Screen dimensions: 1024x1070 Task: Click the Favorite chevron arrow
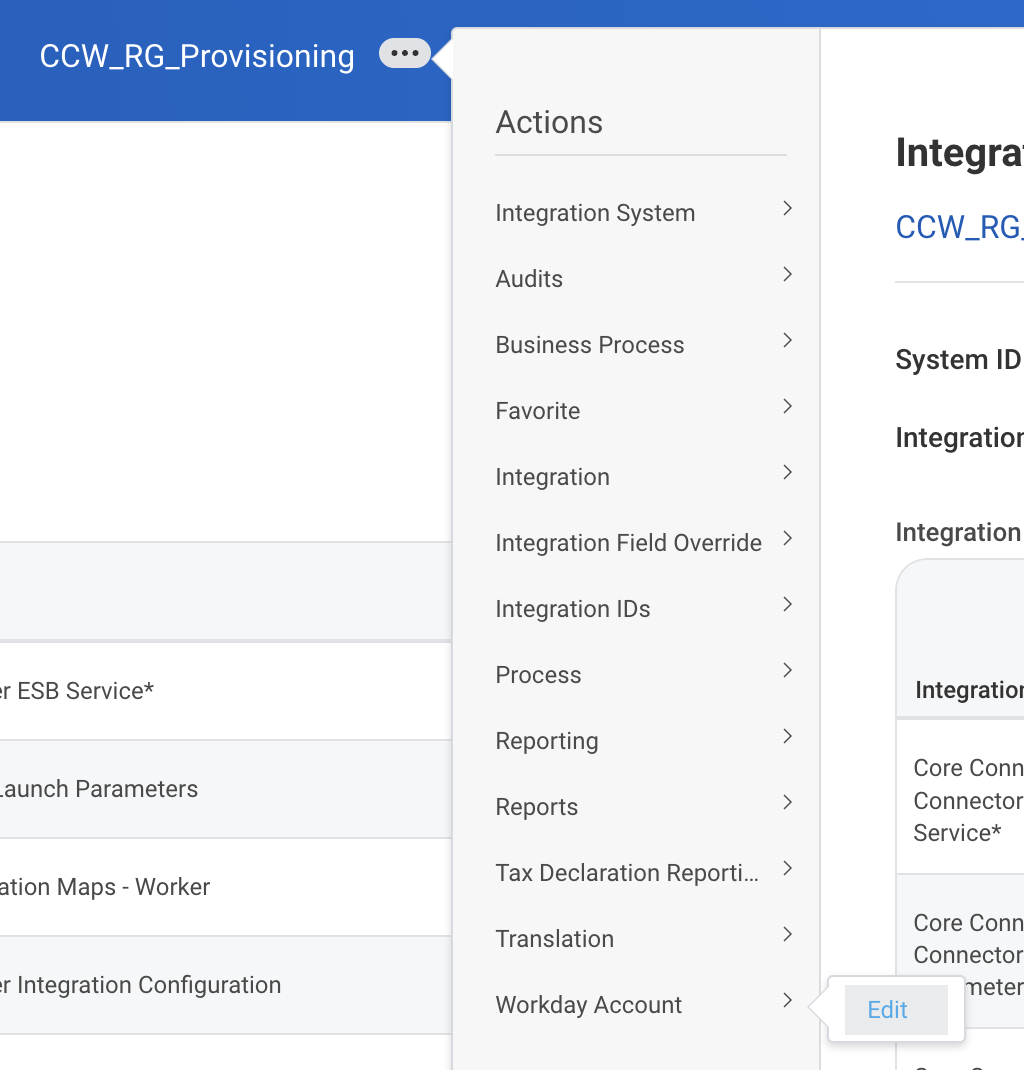point(787,407)
